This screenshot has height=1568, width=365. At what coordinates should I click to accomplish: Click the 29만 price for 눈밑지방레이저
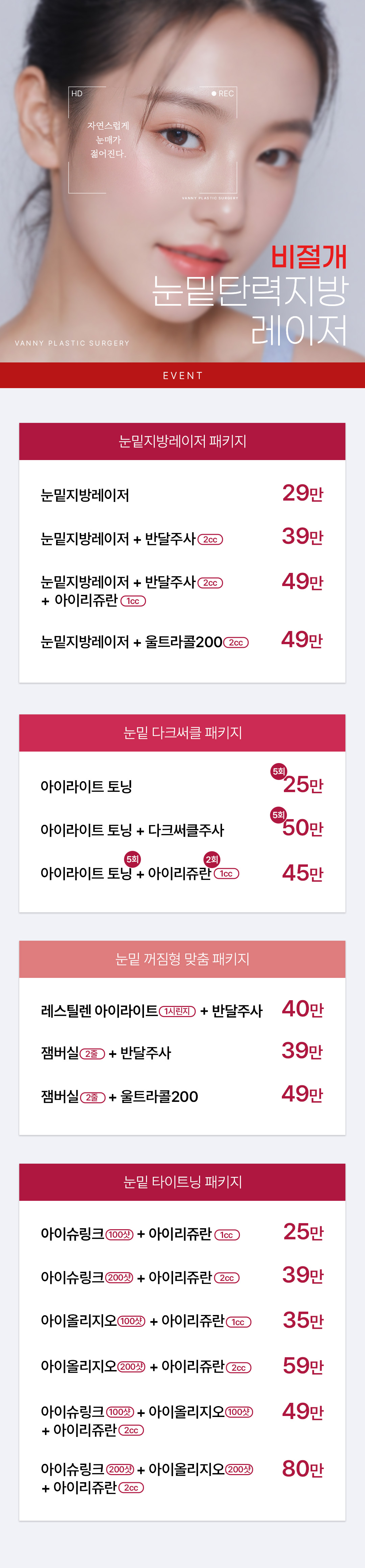(302, 492)
